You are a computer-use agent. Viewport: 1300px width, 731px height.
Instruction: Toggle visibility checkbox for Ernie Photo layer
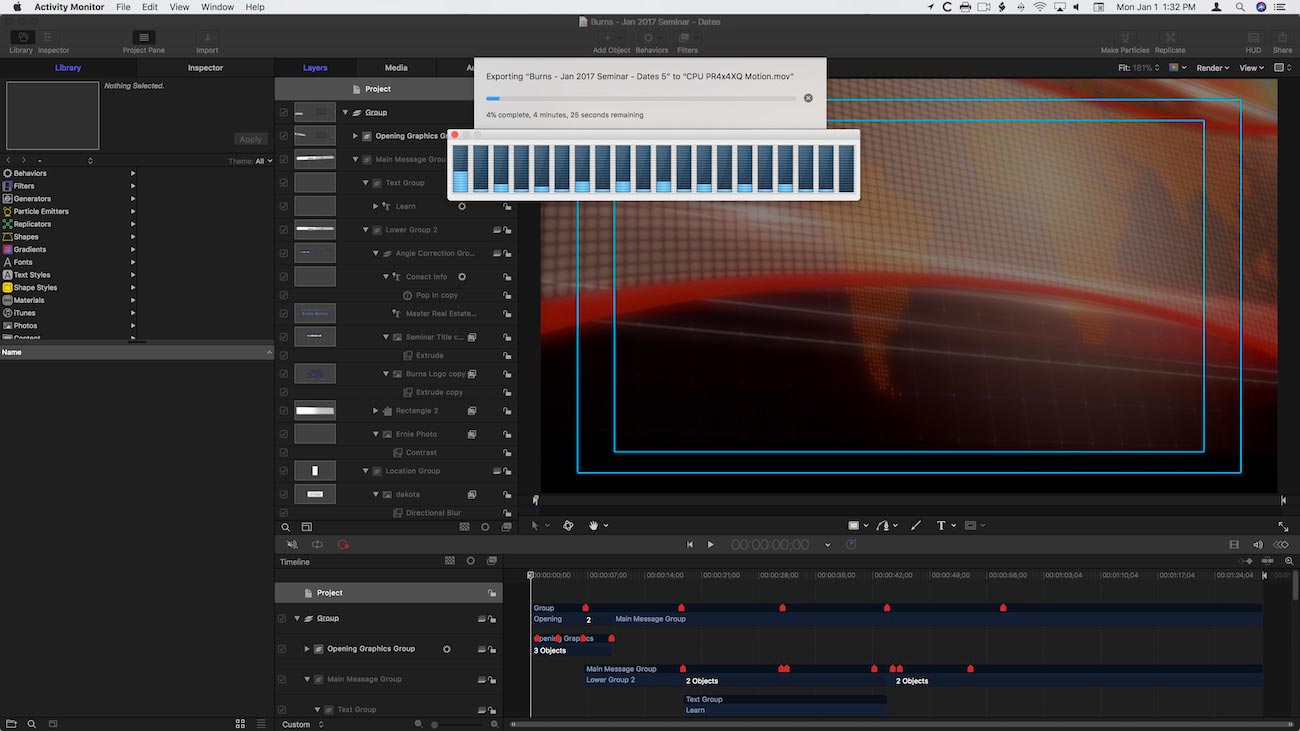point(284,434)
